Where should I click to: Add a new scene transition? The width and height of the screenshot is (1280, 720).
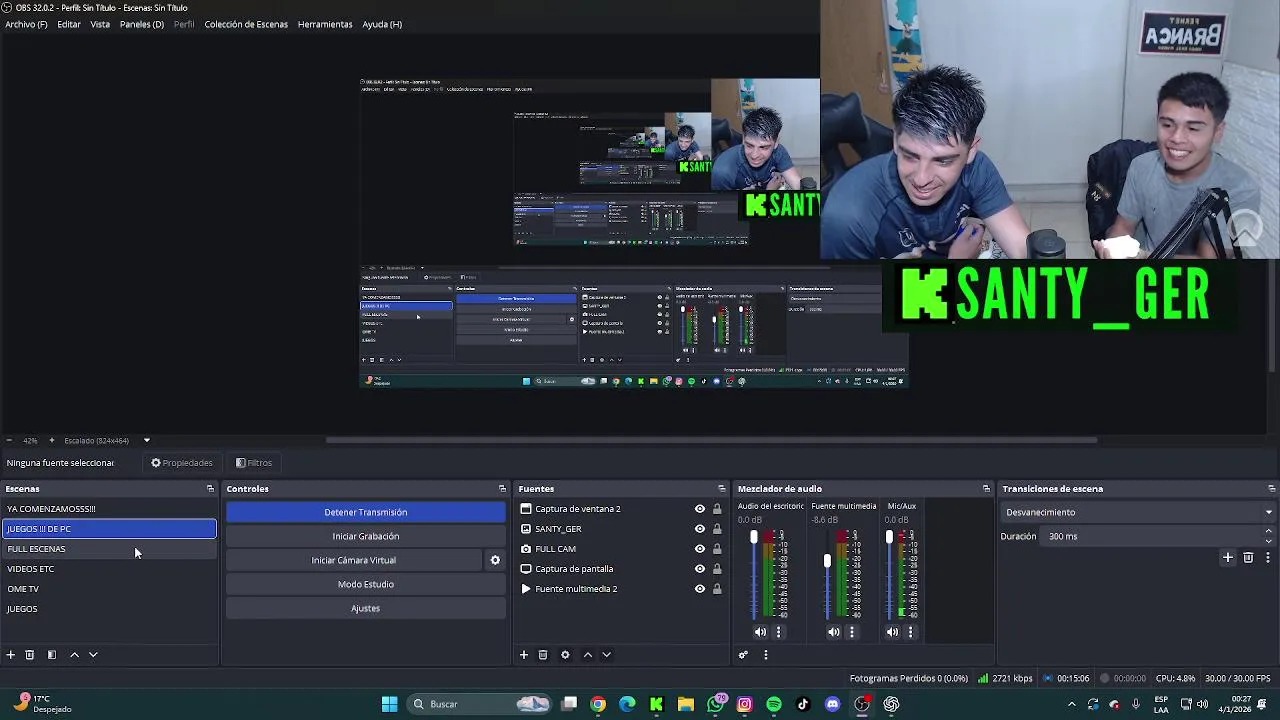(1228, 558)
